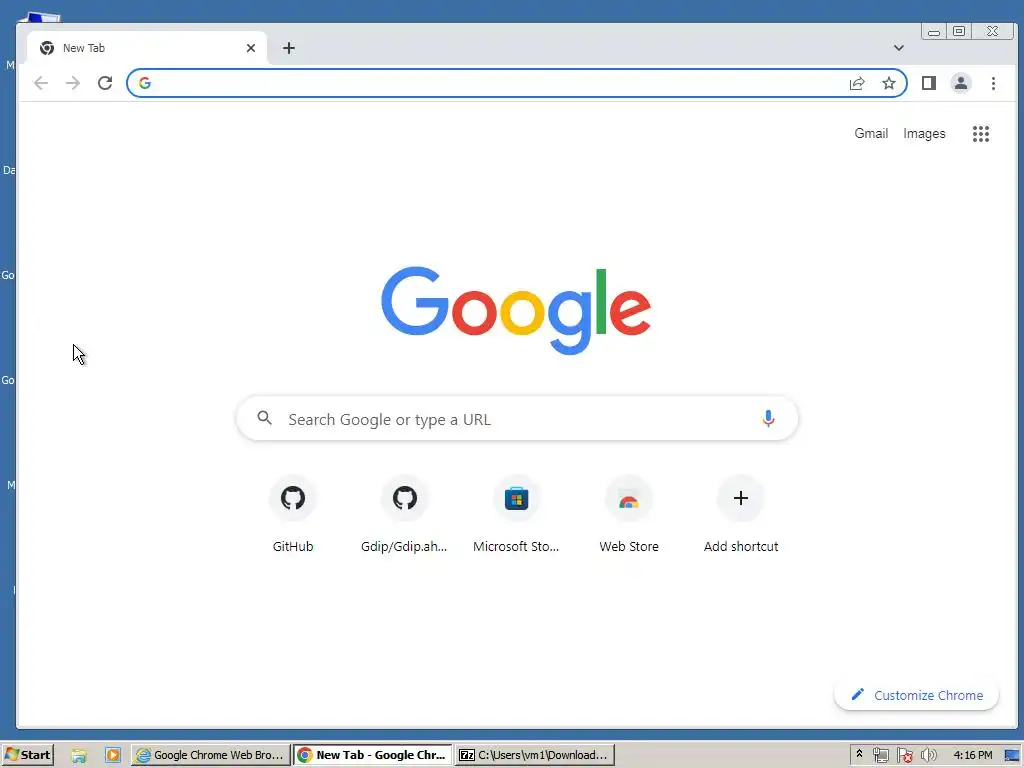Switch to Google Chrome Web Browser IE window

(210, 755)
